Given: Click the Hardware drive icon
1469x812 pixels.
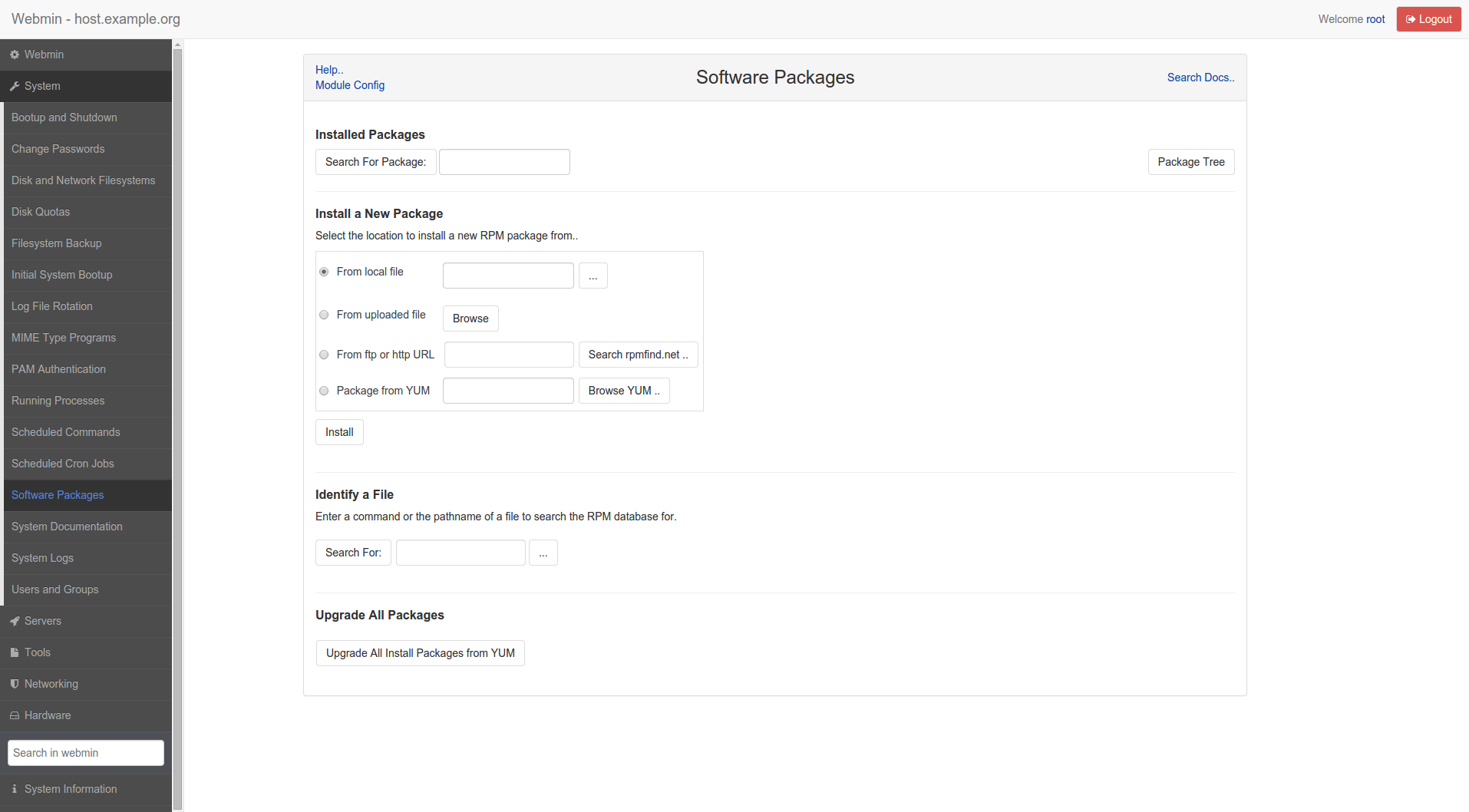Looking at the screenshot, I should tap(15, 715).
